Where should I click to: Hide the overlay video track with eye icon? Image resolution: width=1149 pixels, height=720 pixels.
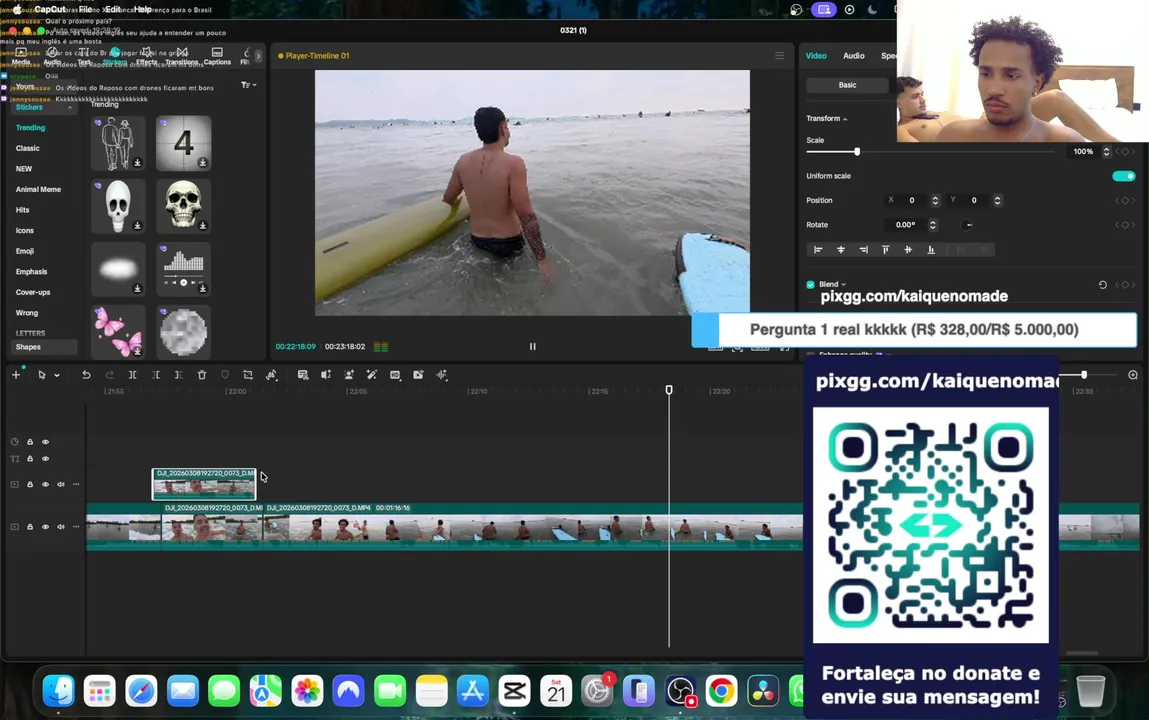[x=45, y=484]
